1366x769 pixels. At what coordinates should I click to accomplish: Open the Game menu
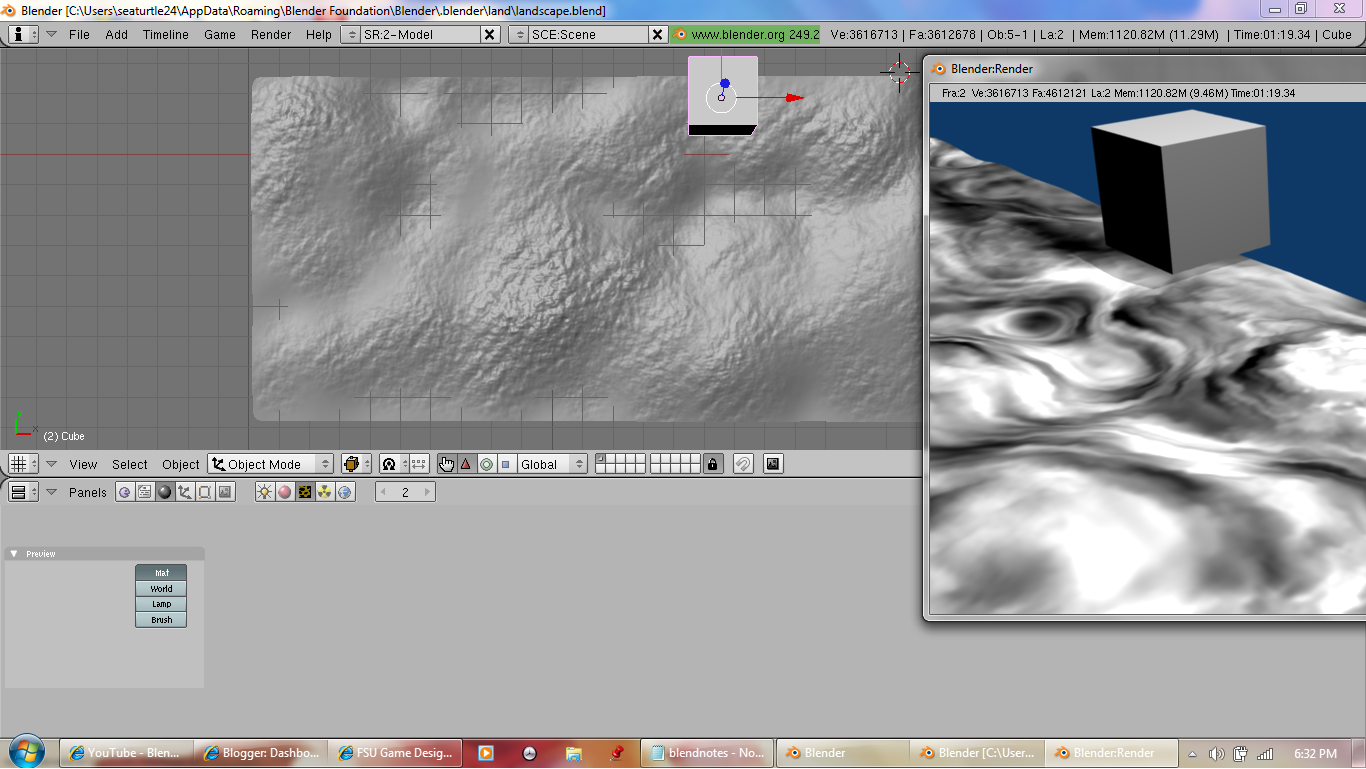pyautogui.click(x=220, y=34)
